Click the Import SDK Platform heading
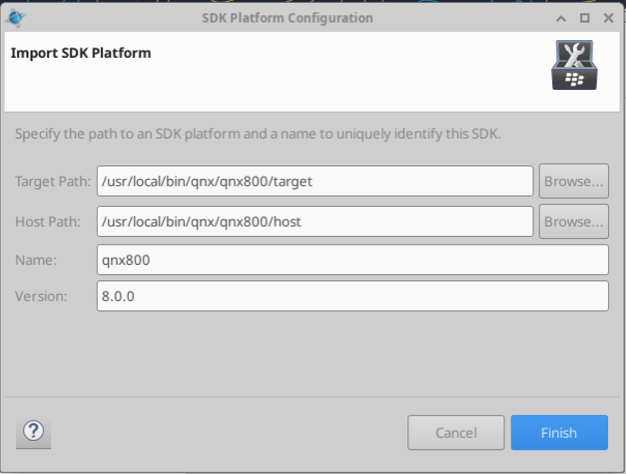This screenshot has height=474, width=626. [81, 53]
